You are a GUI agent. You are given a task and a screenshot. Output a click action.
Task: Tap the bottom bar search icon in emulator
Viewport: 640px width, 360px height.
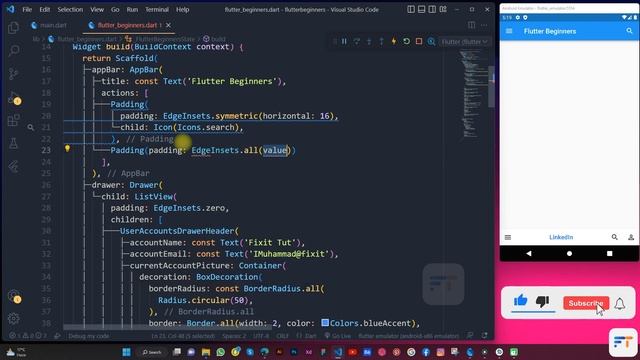point(614,237)
